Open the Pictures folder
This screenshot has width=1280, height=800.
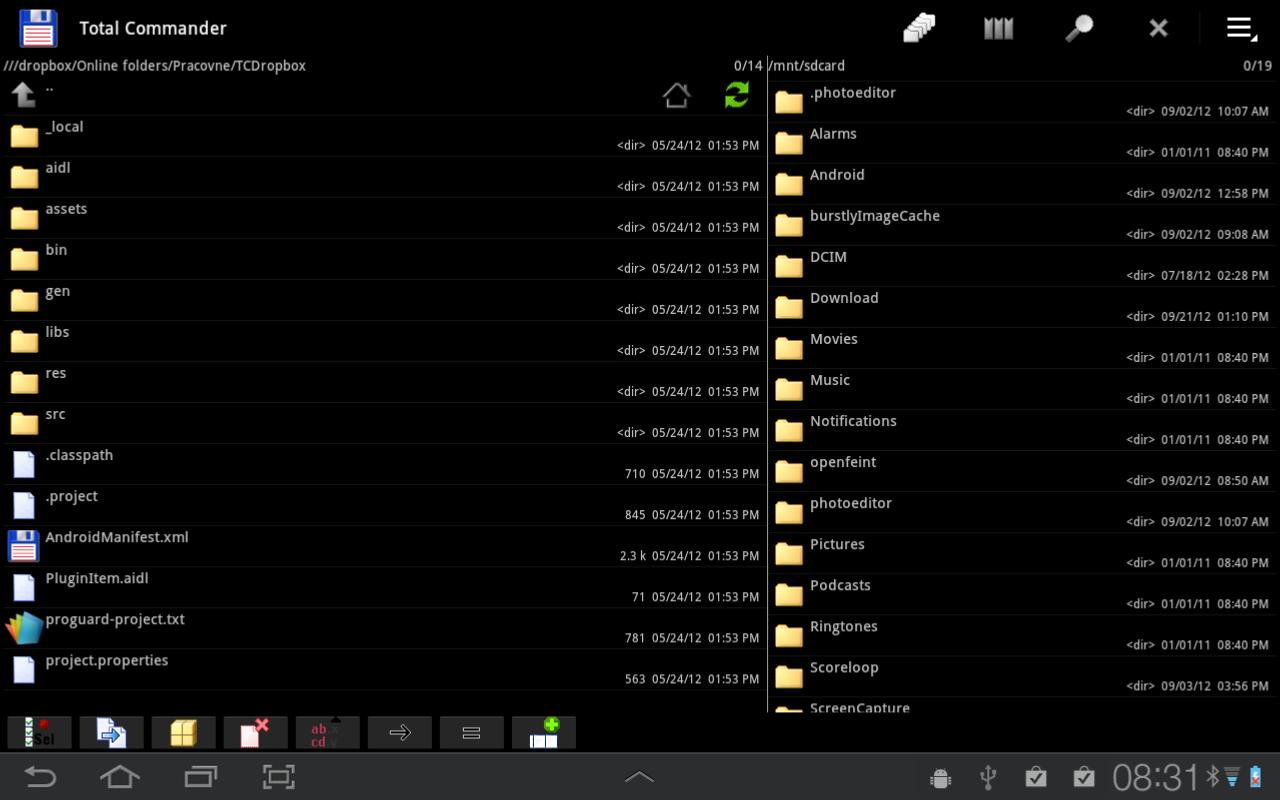(1024, 553)
